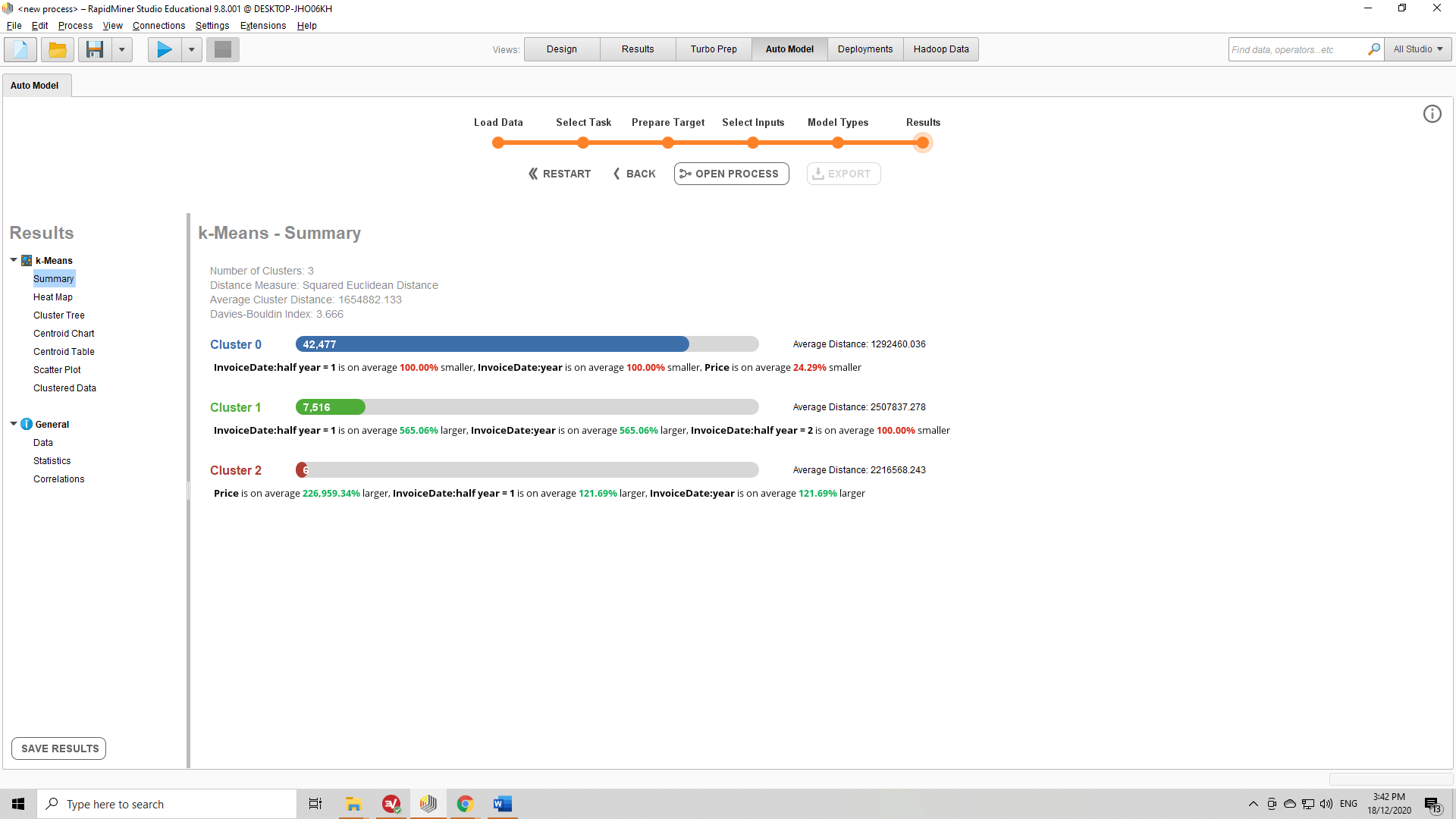Click Cluster 0 blue bar showing 42,477
This screenshot has width=1456, height=819.
(x=492, y=344)
